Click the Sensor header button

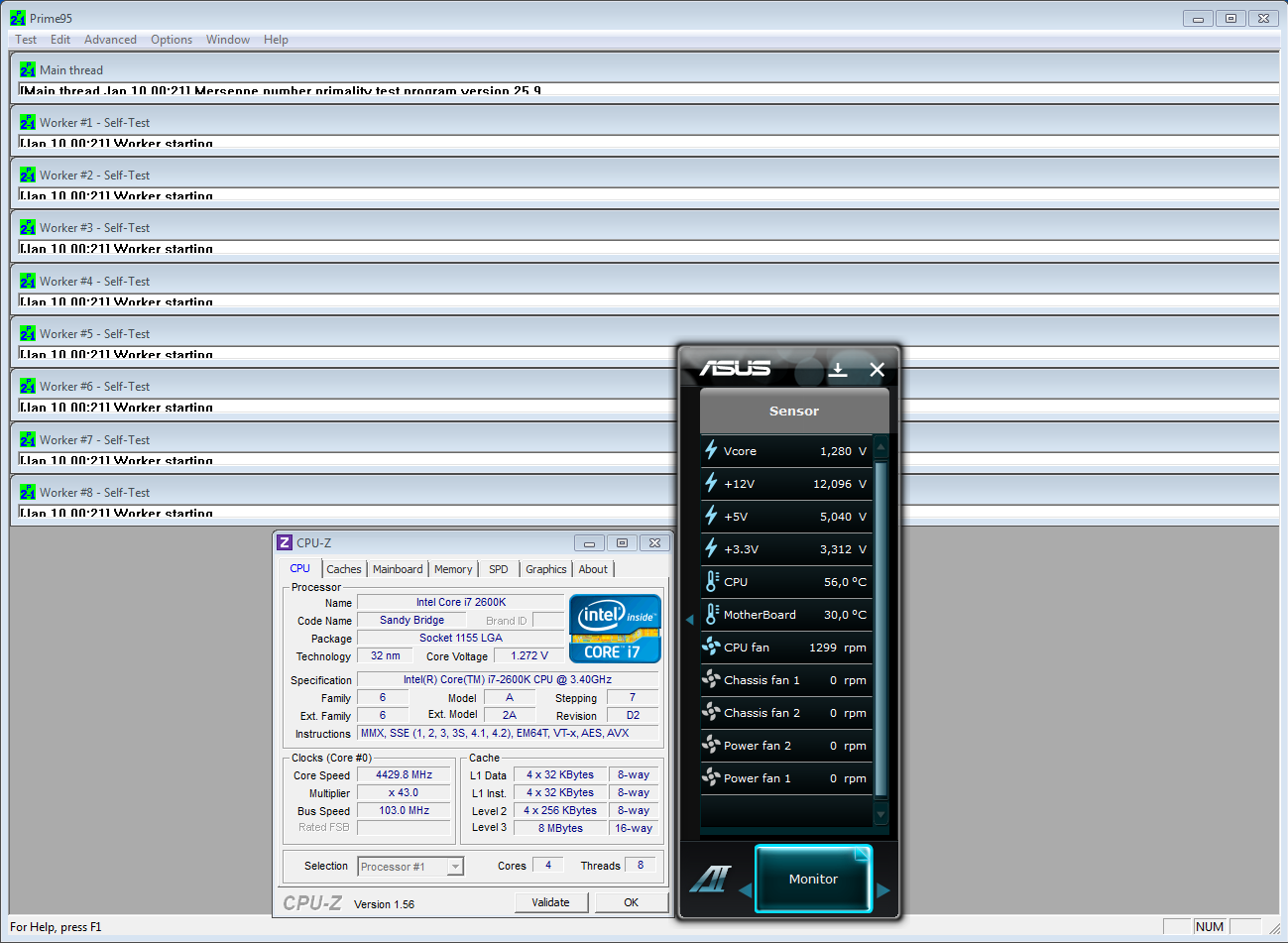click(794, 411)
